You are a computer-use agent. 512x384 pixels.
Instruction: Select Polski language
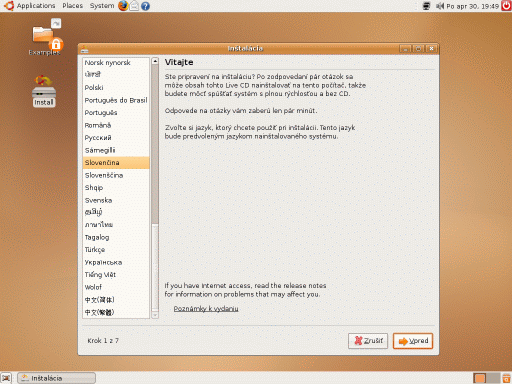point(116,87)
